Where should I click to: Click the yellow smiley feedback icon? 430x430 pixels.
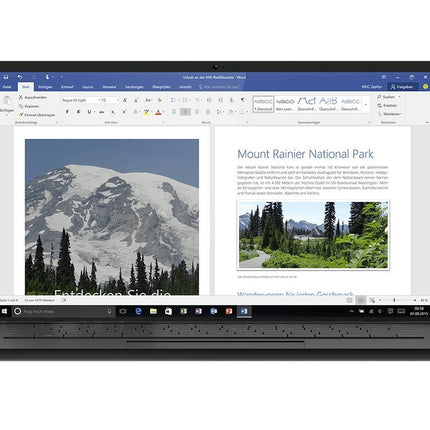[x=425, y=86]
